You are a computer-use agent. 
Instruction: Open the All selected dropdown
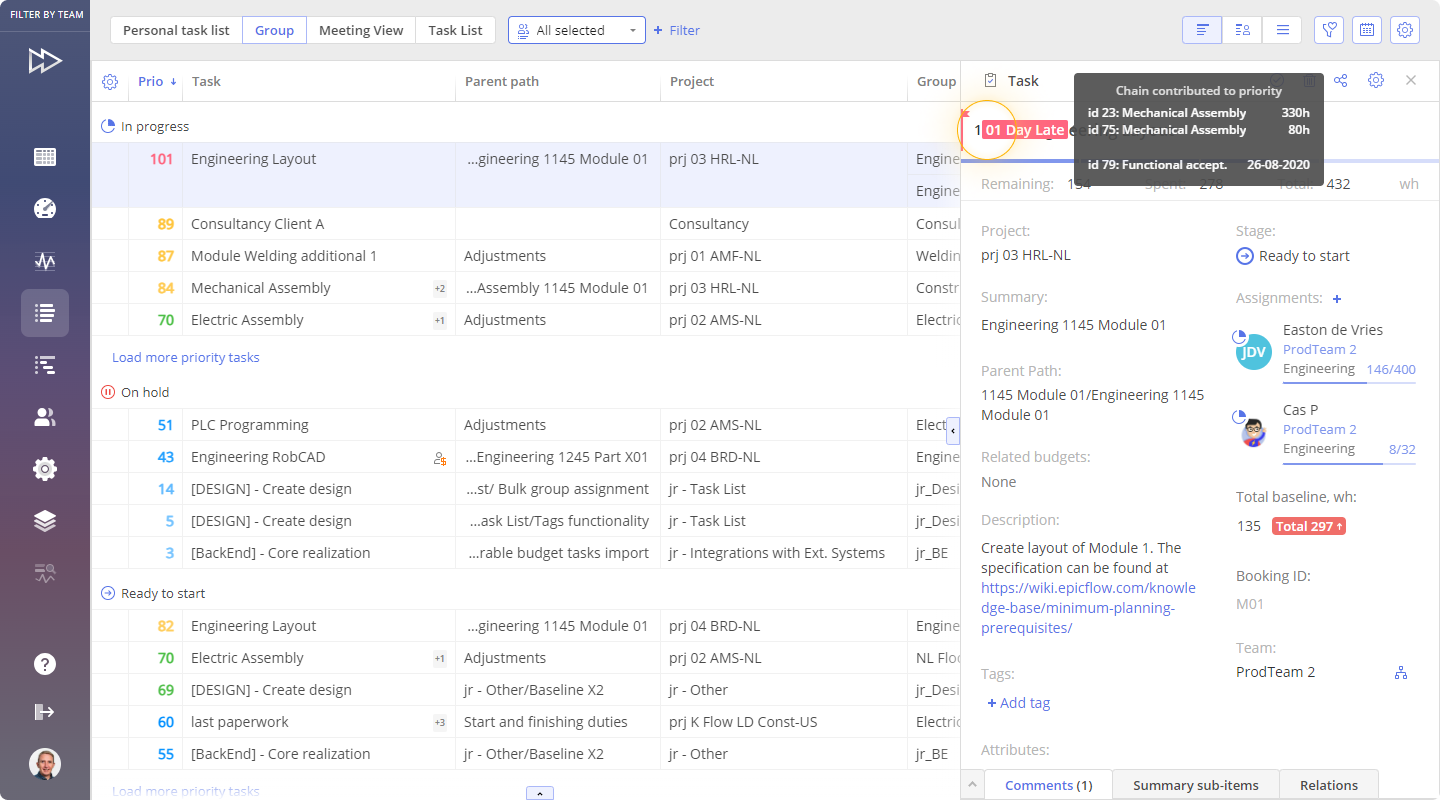click(x=577, y=30)
